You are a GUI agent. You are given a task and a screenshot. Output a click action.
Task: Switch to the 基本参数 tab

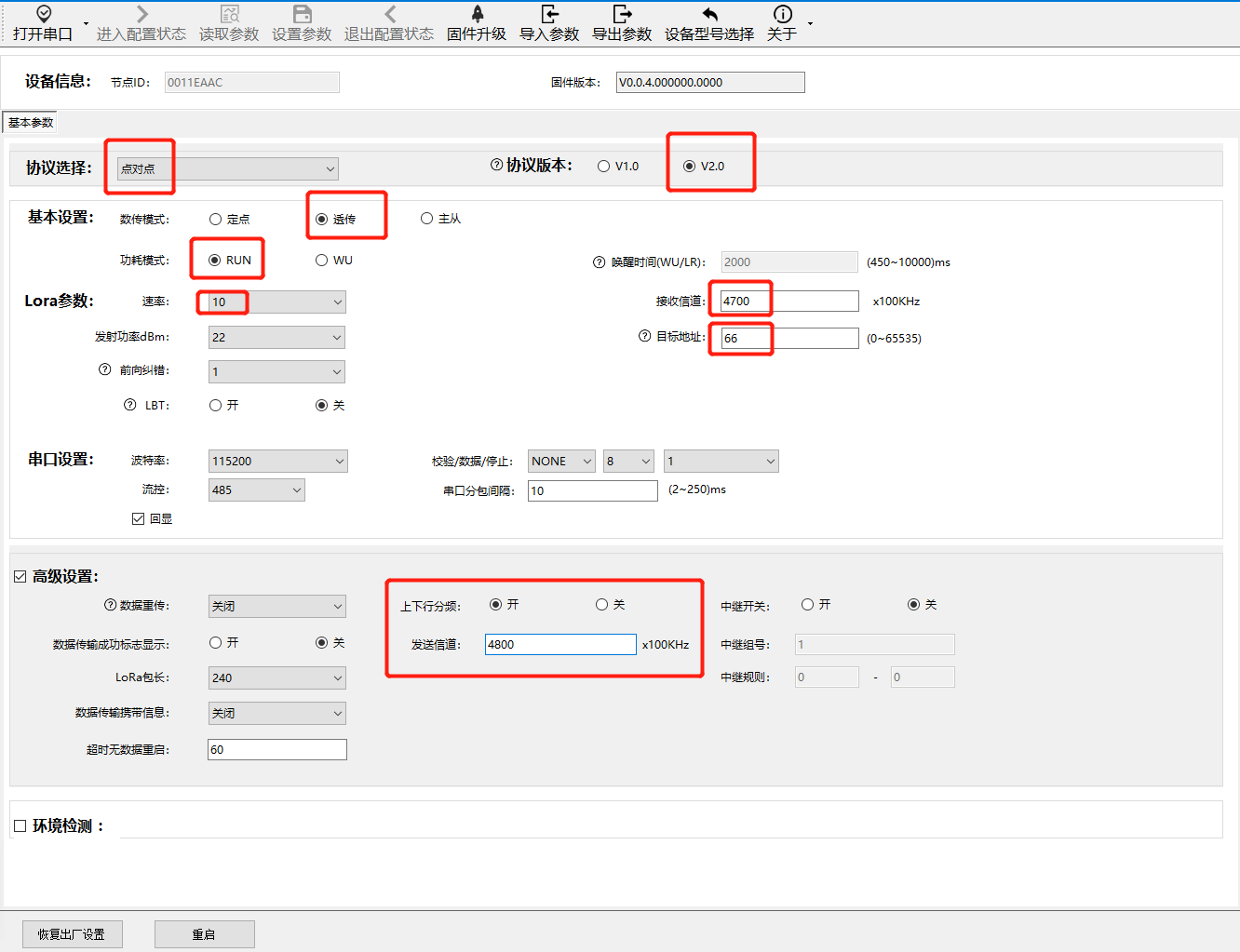click(31, 123)
